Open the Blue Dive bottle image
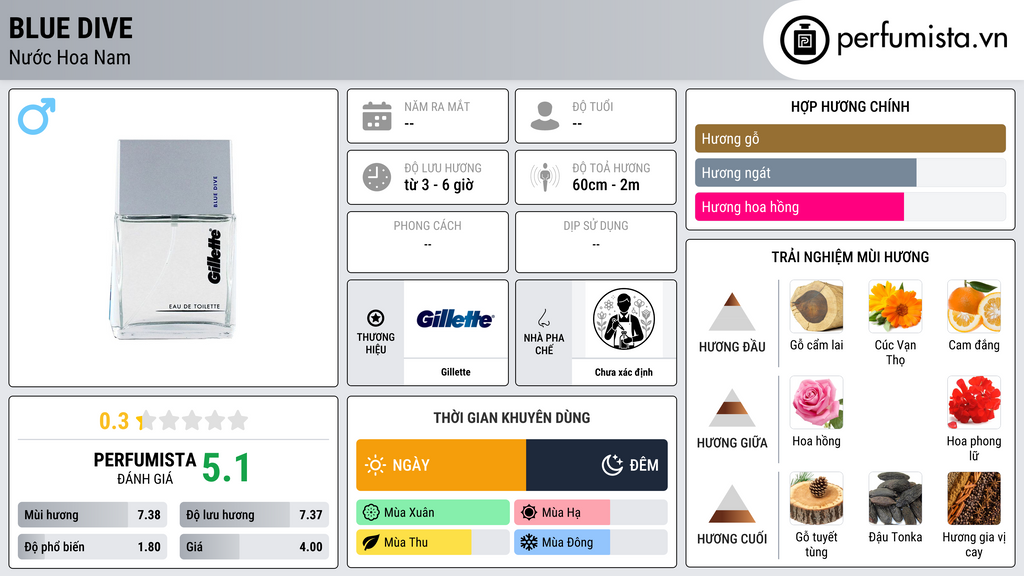Viewport: 1024px width, 576px height. pos(173,239)
